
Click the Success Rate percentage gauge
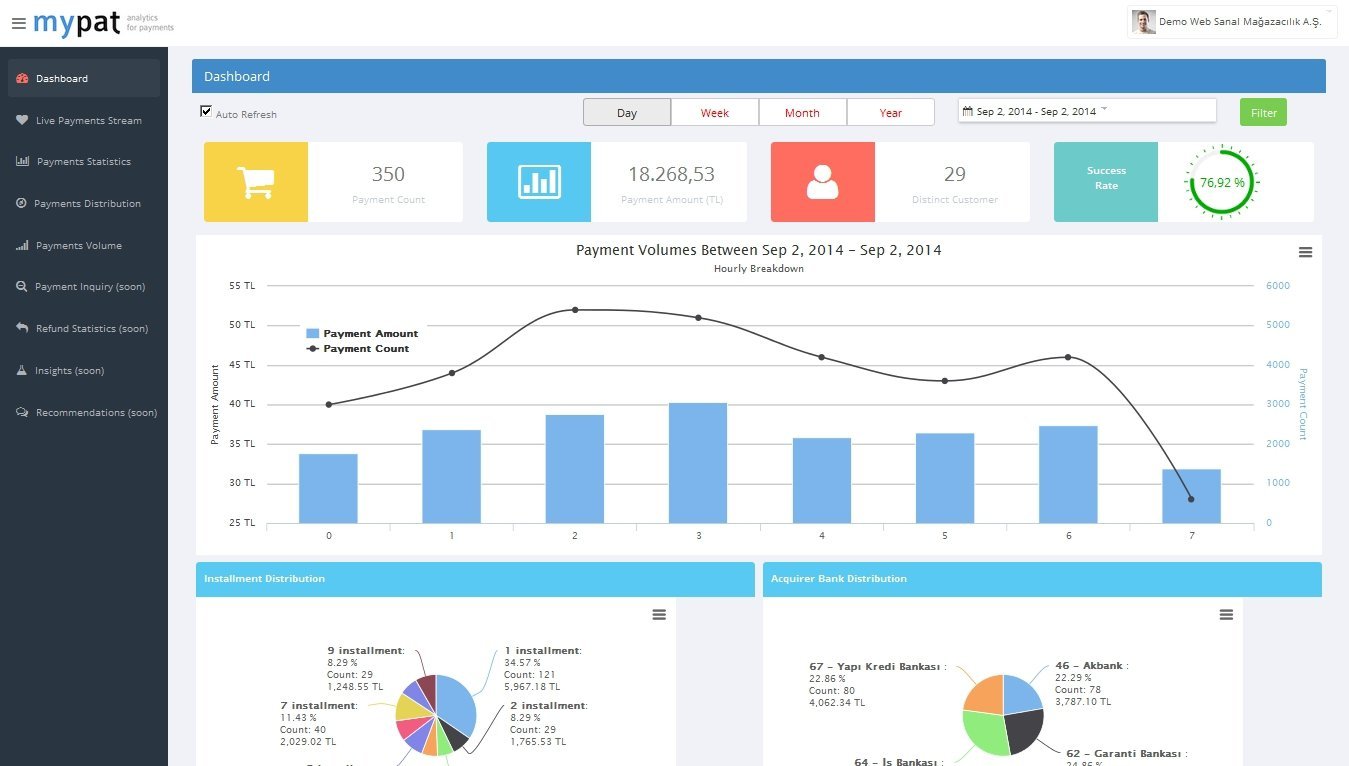(x=1220, y=182)
